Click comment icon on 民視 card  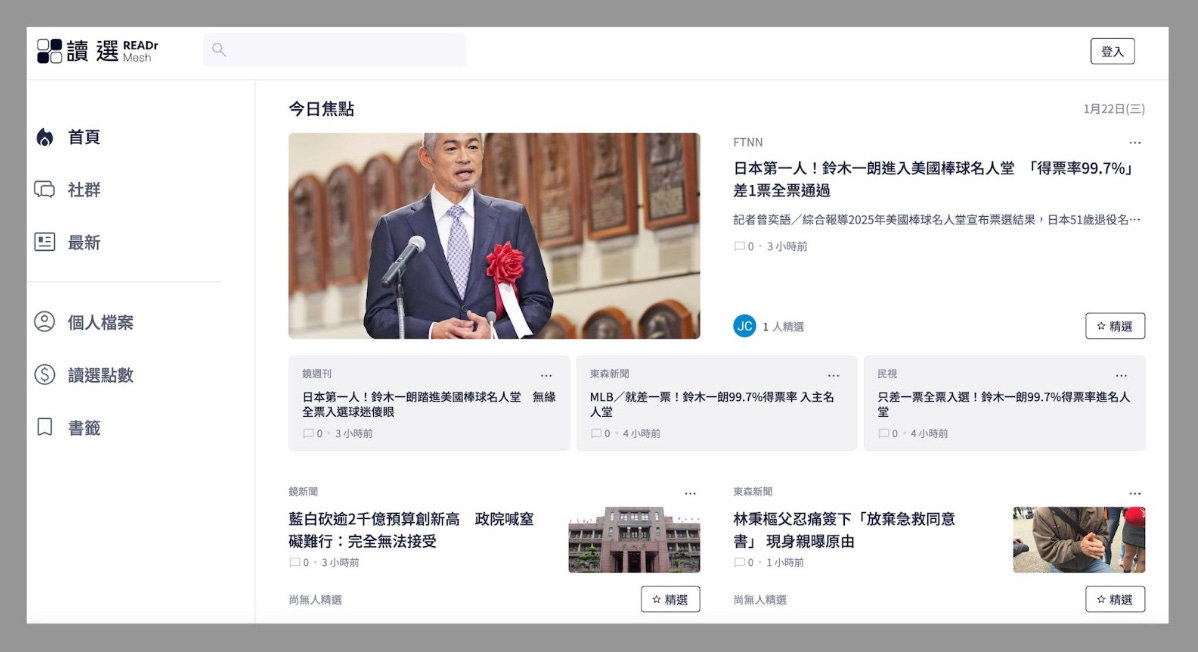pos(883,433)
